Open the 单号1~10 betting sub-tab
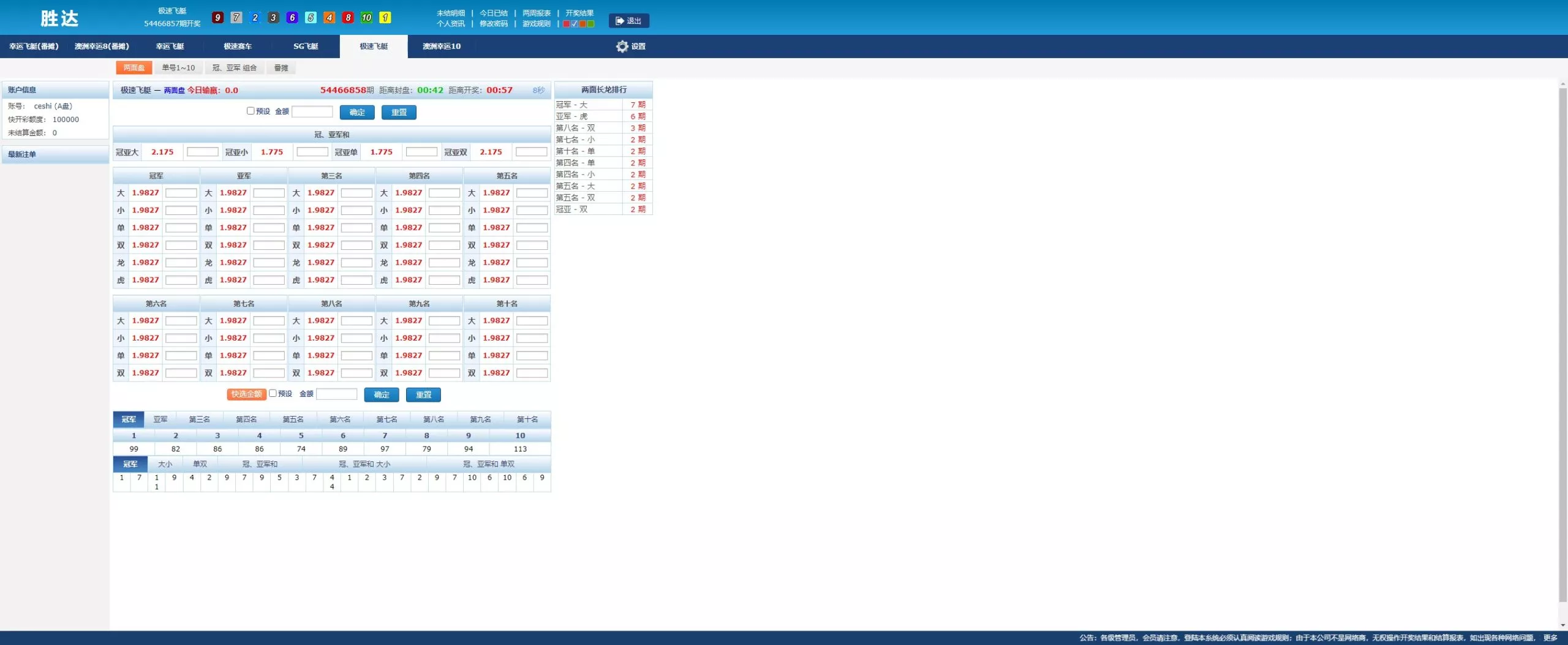 [178, 68]
